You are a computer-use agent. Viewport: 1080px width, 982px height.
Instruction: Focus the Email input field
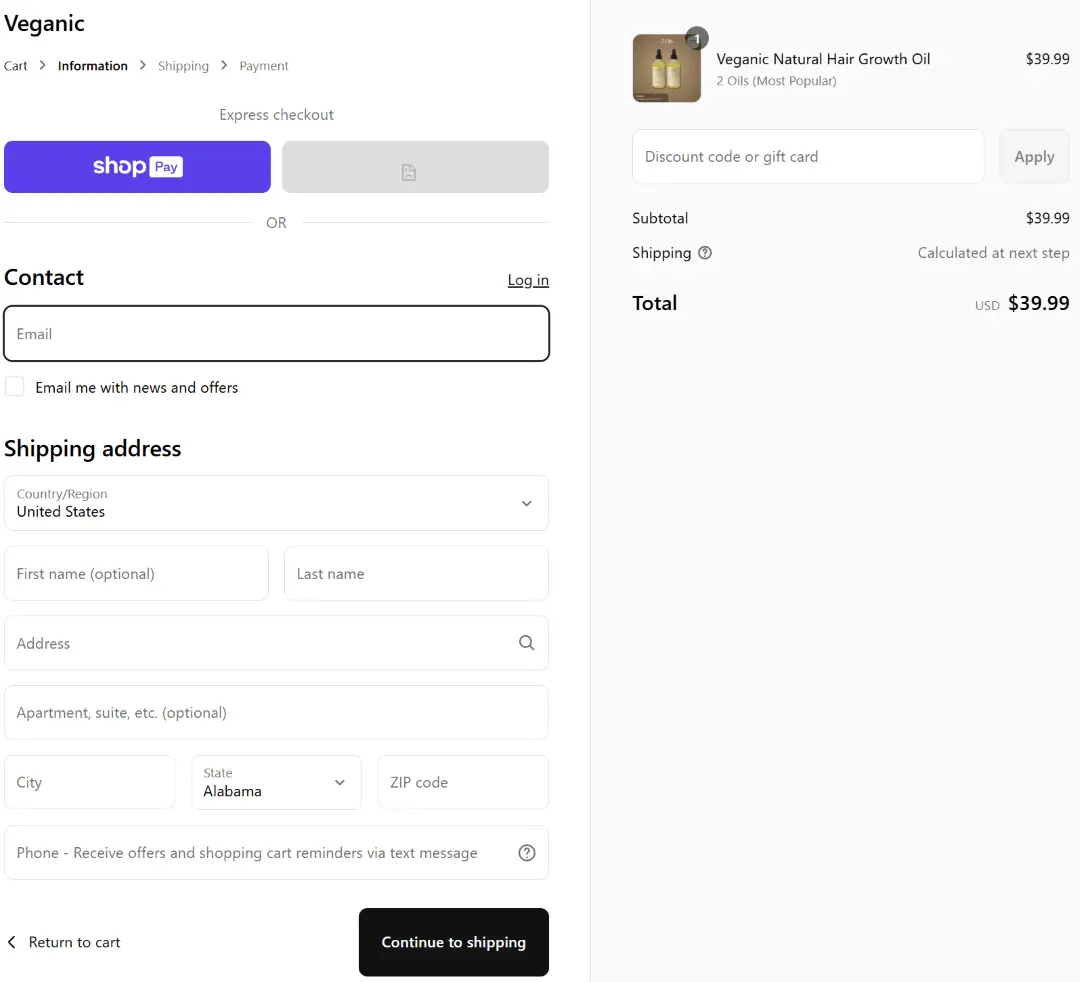(276, 333)
